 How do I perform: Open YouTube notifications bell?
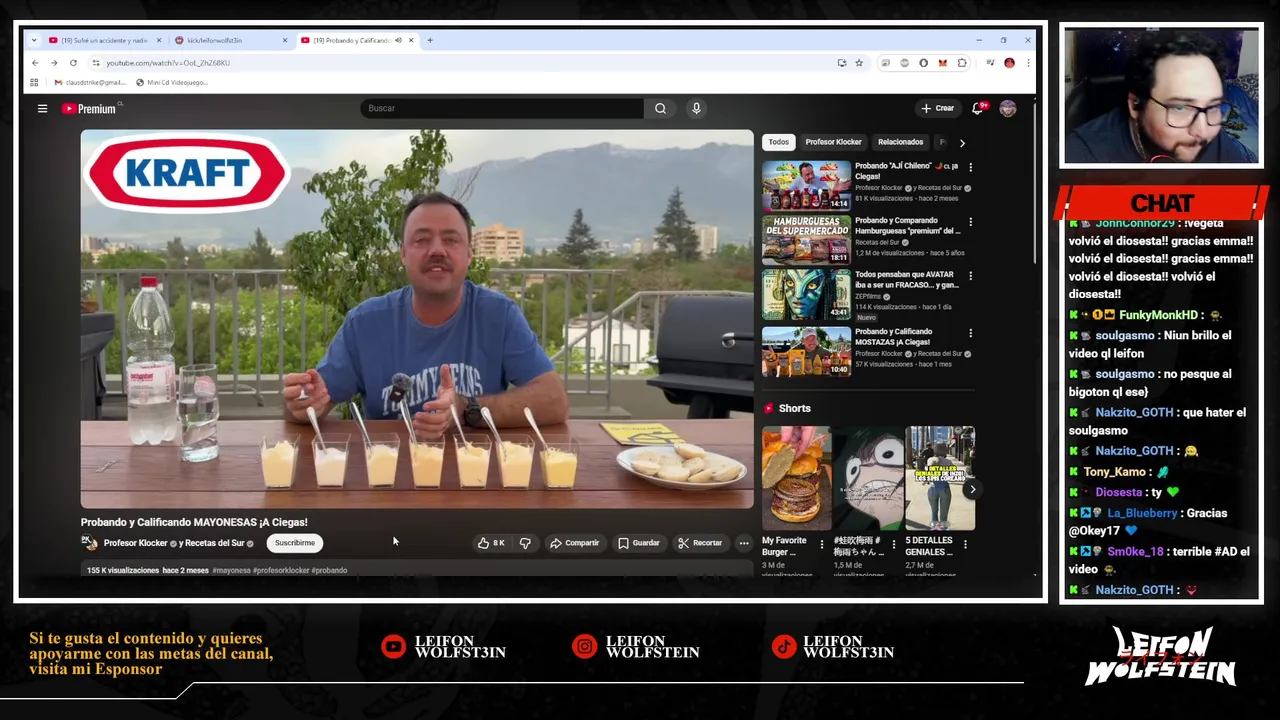click(x=978, y=108)
